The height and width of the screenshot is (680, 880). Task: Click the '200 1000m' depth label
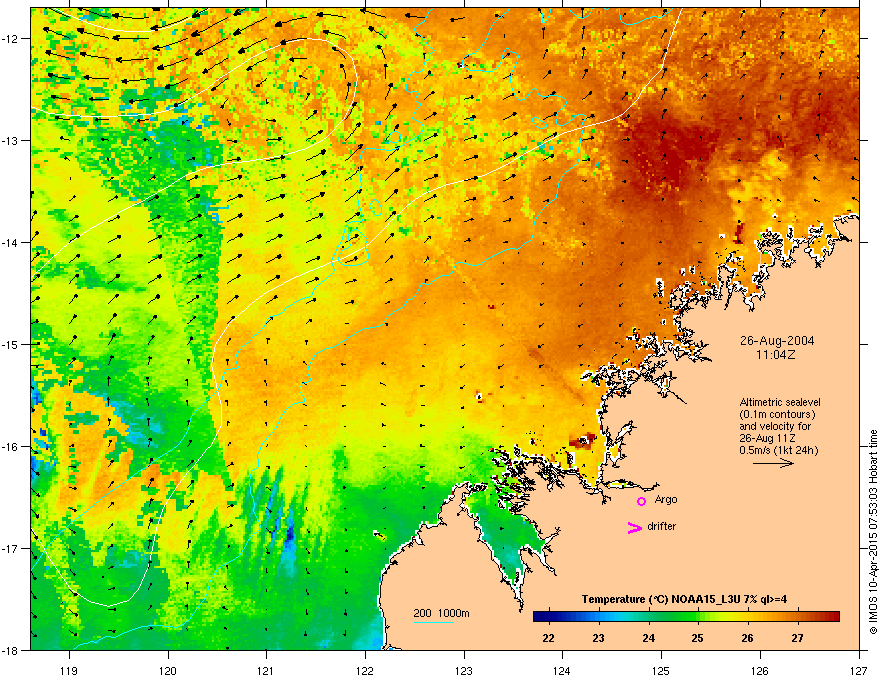(x=441, y=613)
